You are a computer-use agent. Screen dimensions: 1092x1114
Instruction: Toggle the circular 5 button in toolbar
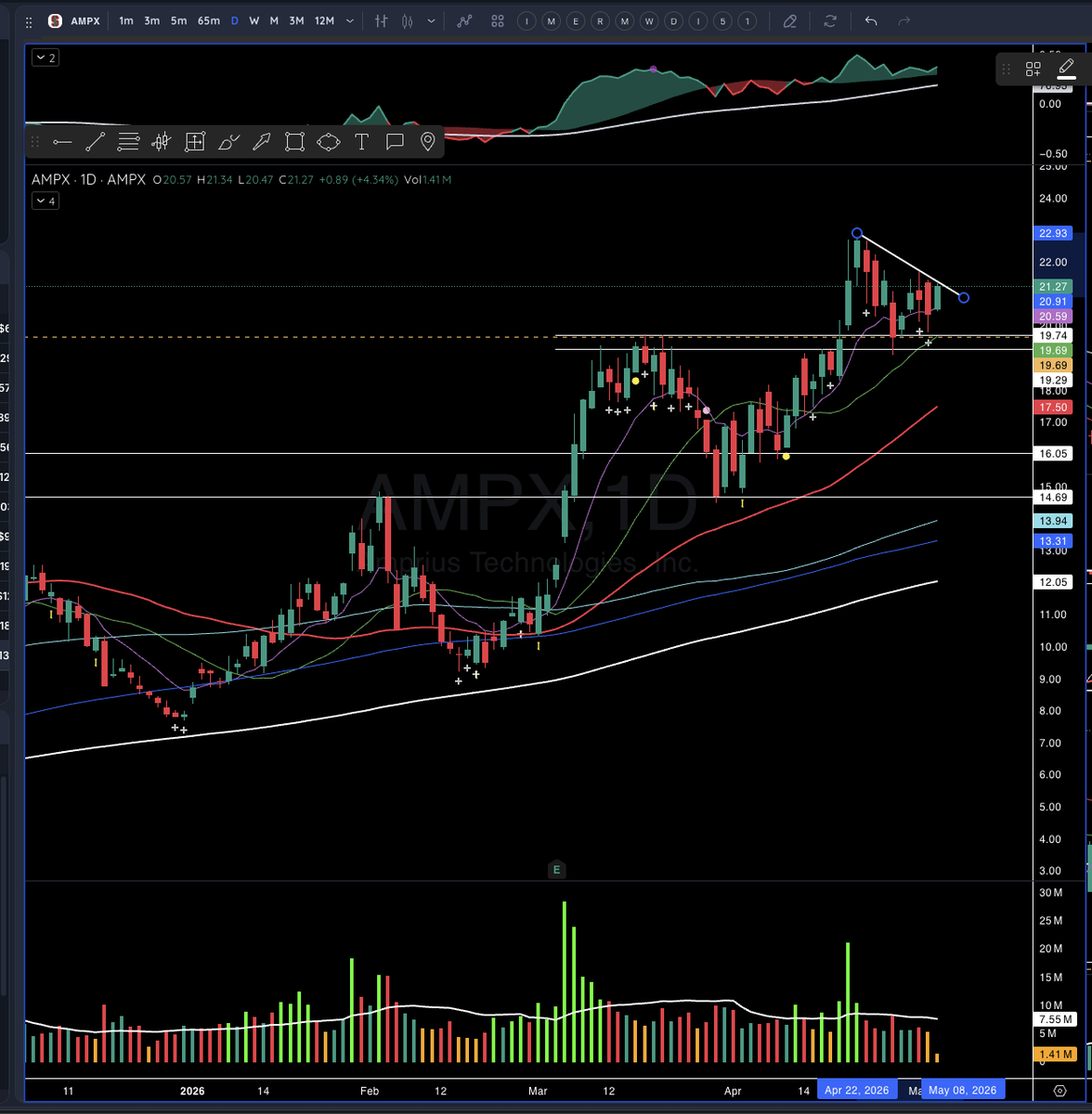[722, 20]
